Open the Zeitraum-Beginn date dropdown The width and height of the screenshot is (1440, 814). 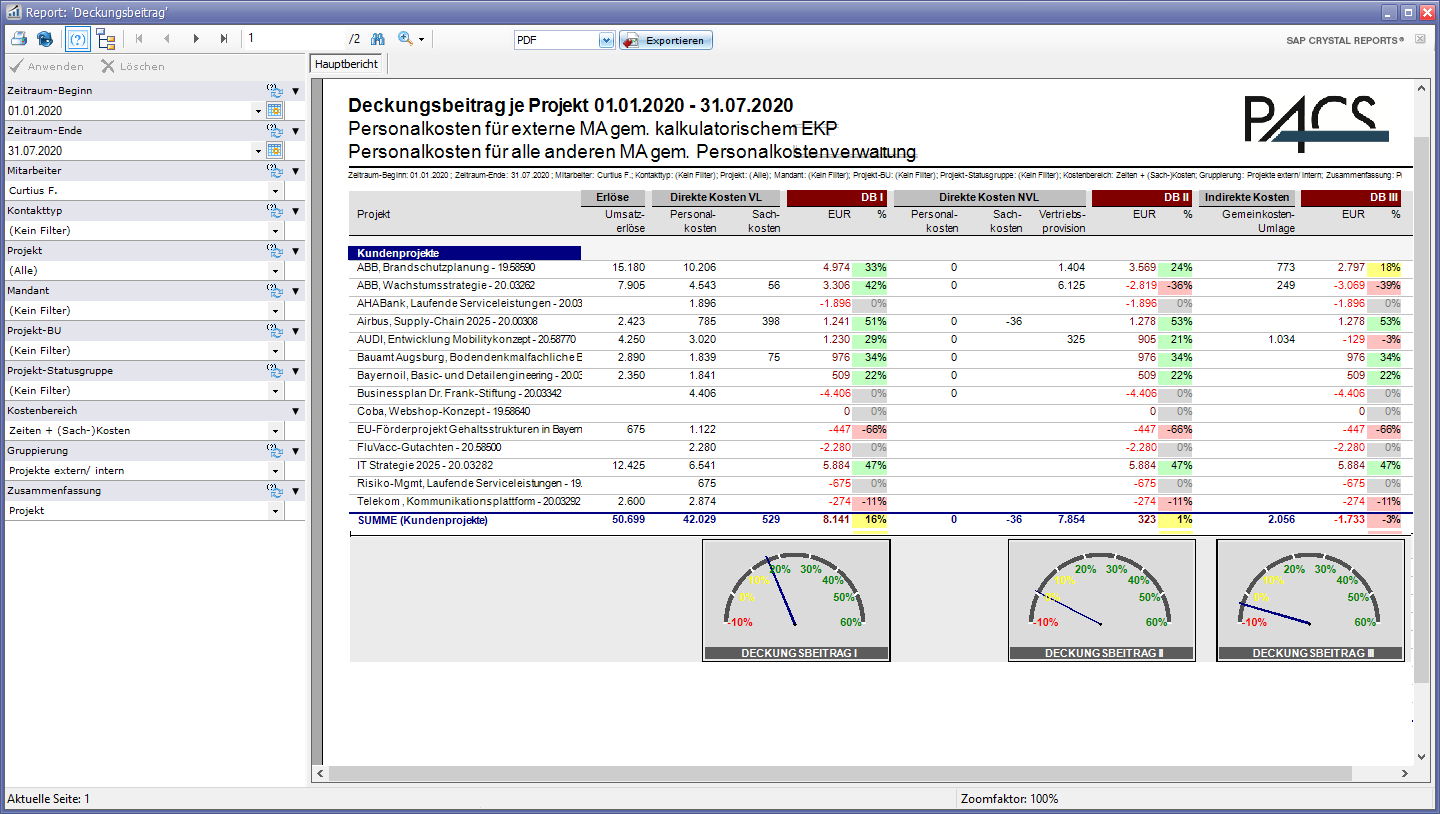tap(258, 111)
